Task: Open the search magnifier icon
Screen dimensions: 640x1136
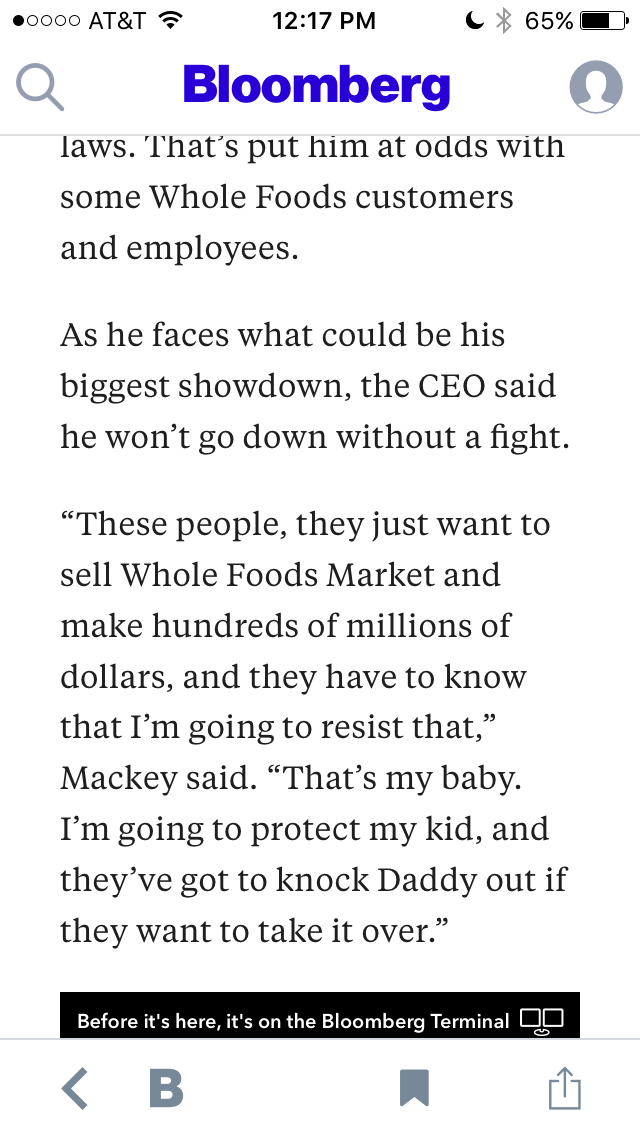Action: click(x=41, y=88)
